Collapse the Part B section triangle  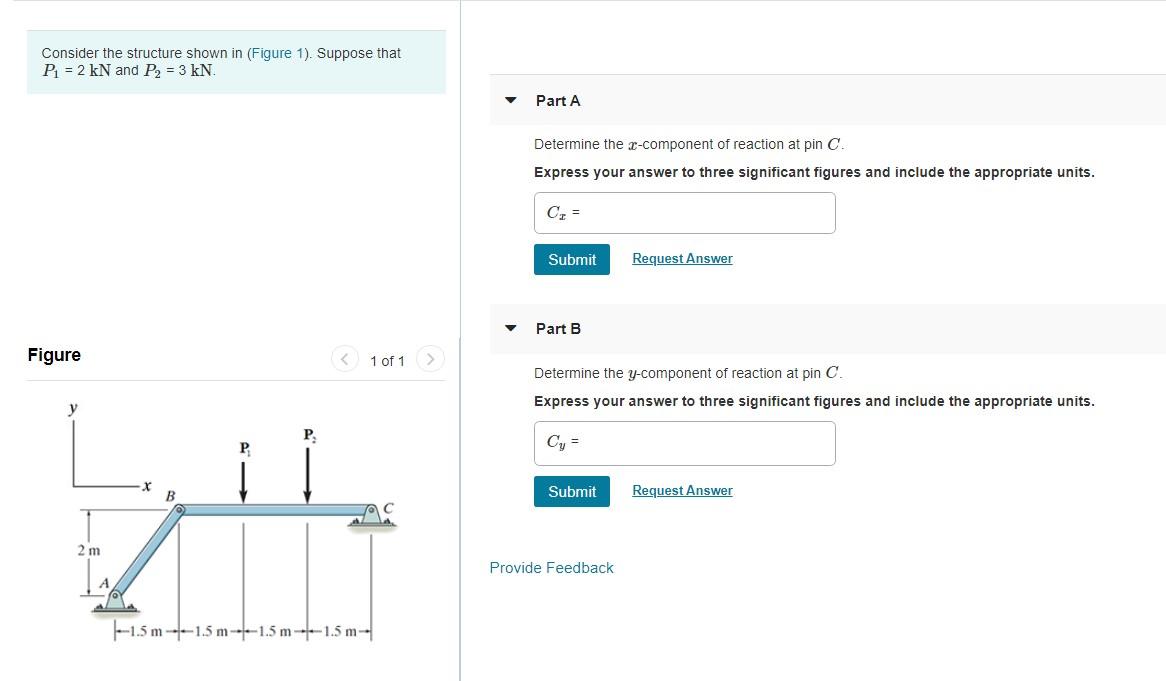coord(511,329)
